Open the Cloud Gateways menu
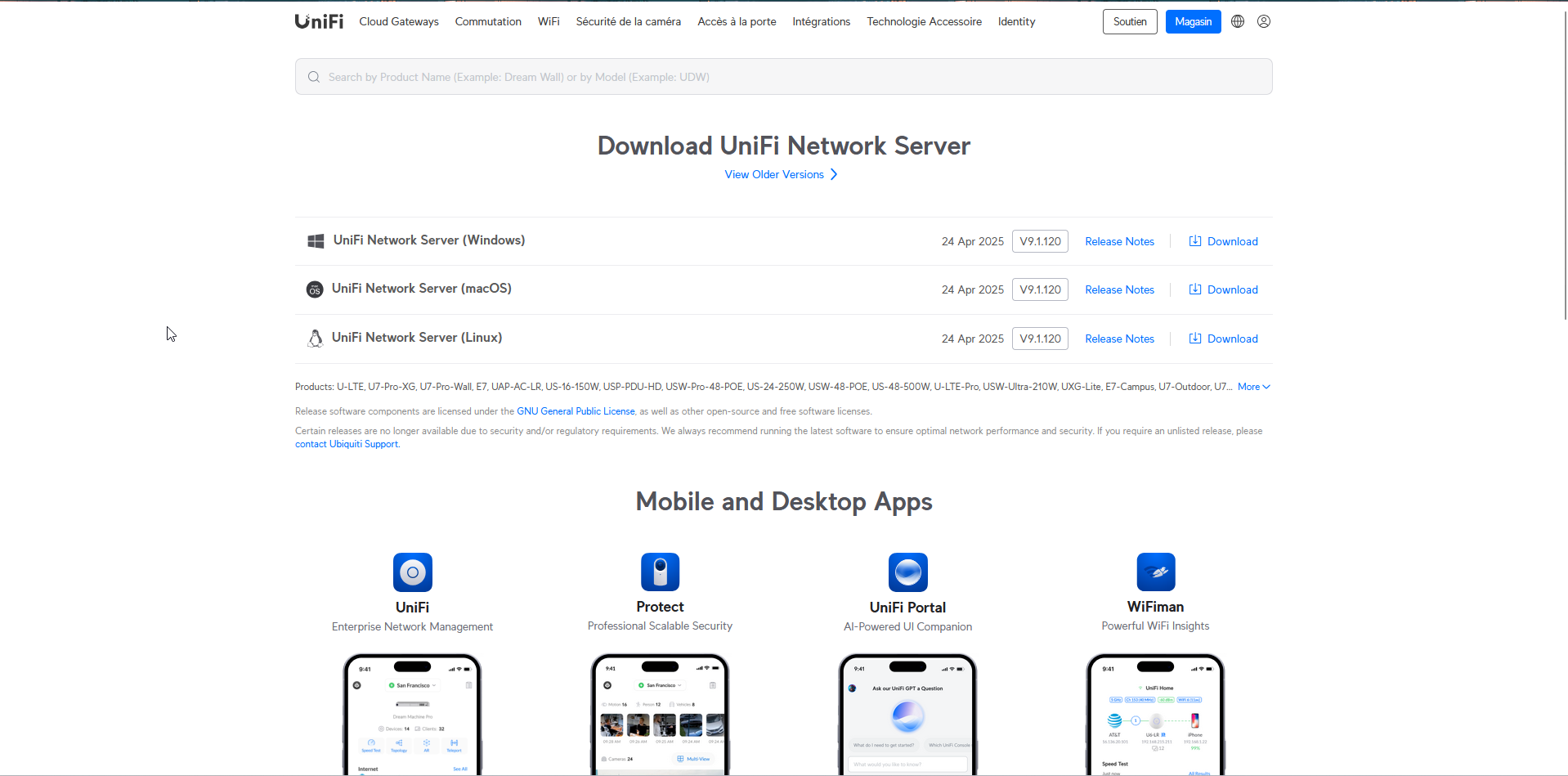 click(x=399, y=21)
